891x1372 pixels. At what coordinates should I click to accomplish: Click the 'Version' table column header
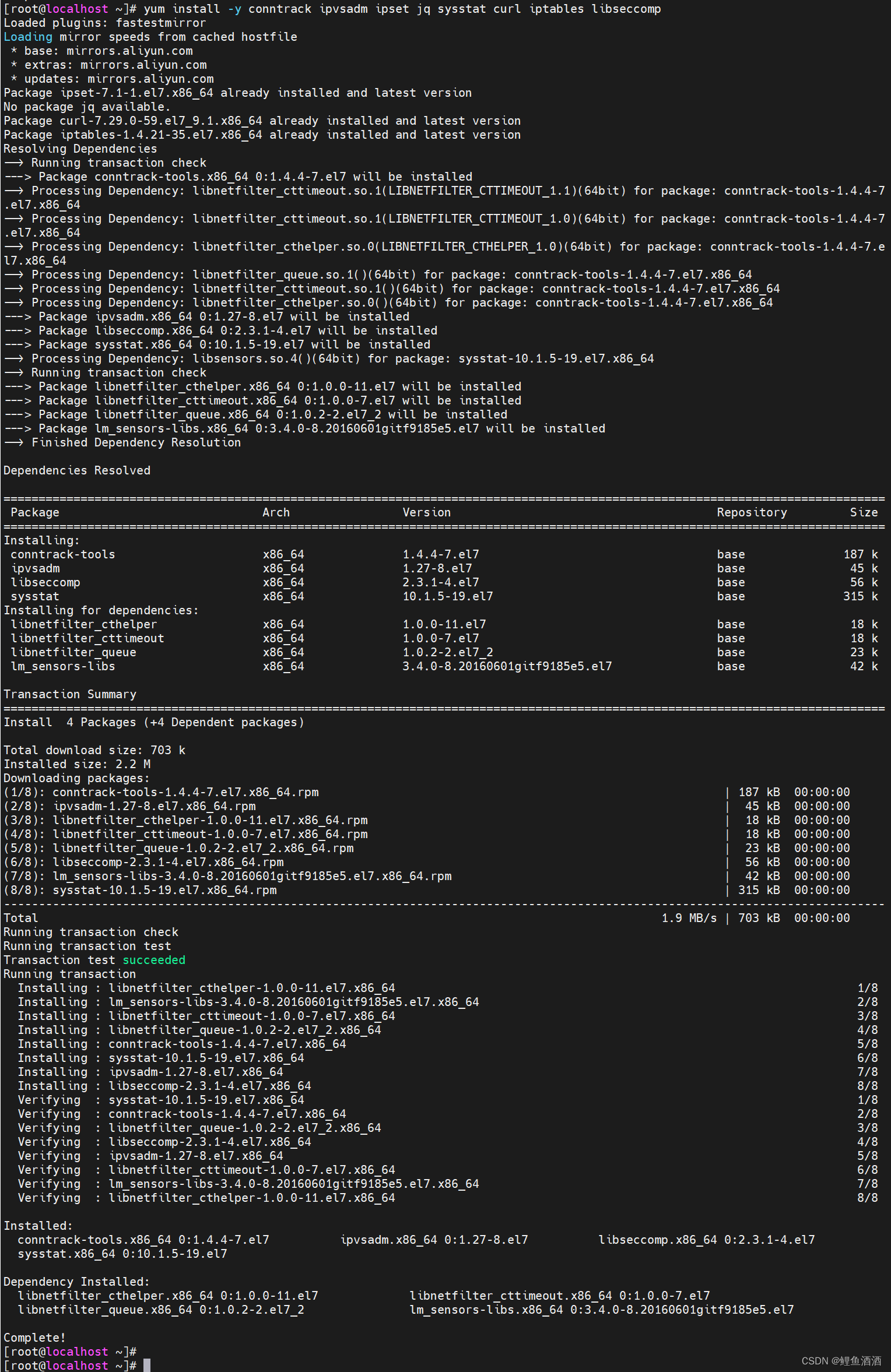pyautogui.click(x=427, y=512)
